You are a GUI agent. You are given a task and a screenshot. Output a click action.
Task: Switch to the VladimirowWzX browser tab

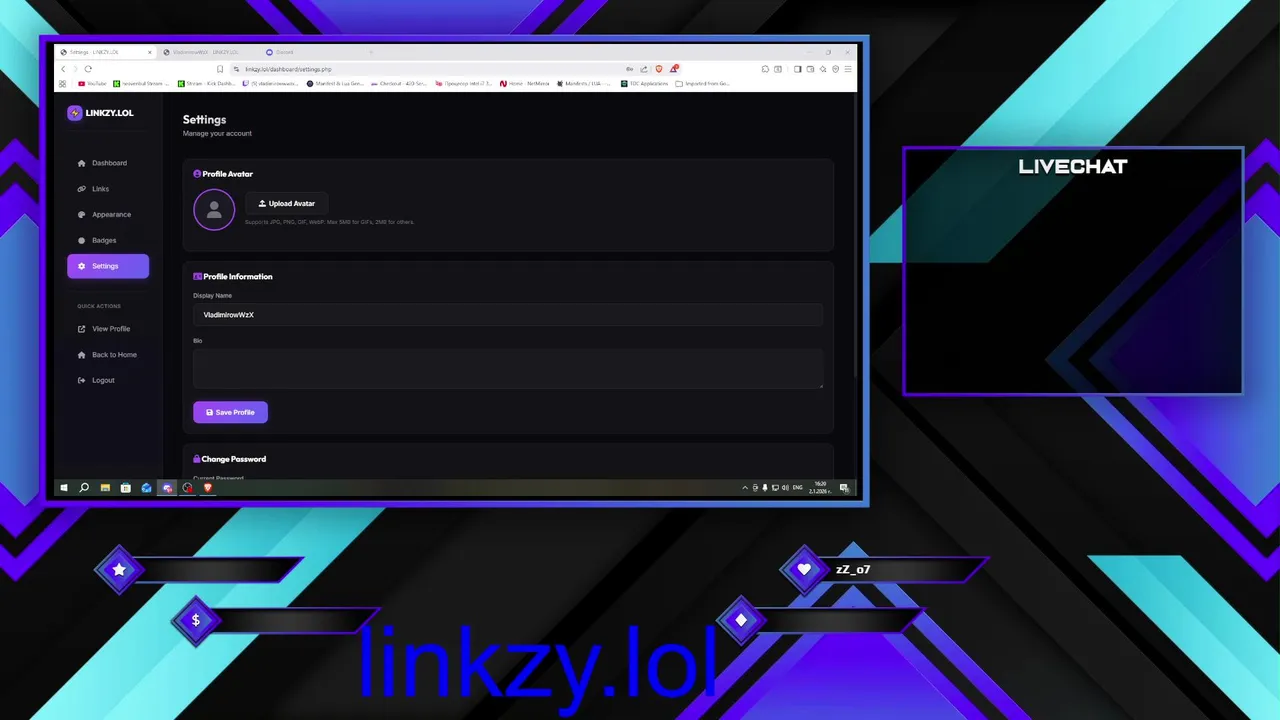click(205, 52)
